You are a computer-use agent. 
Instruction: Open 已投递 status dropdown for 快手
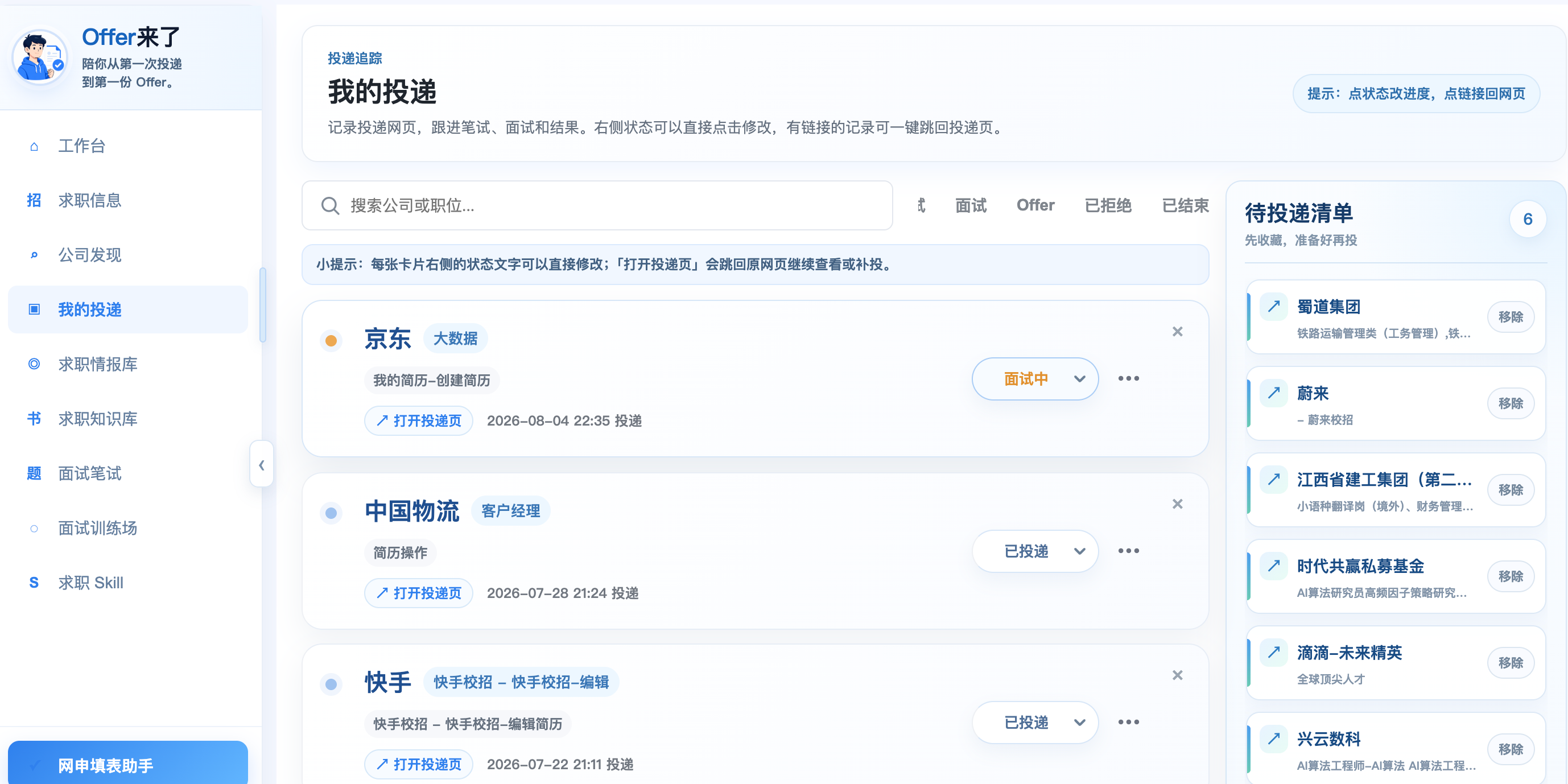[1035, 722]
